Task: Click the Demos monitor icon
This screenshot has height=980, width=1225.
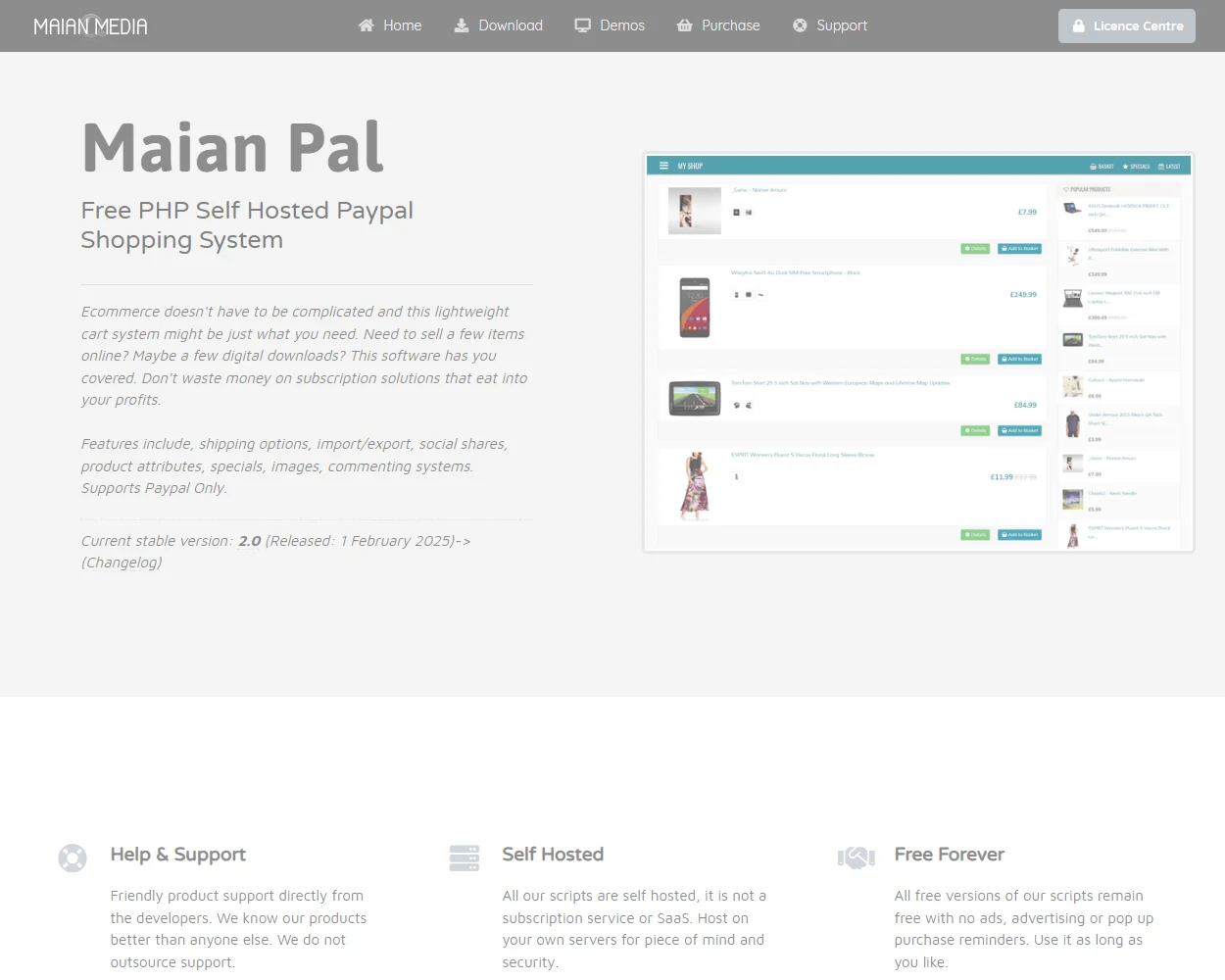Action: tap(583, 25)
